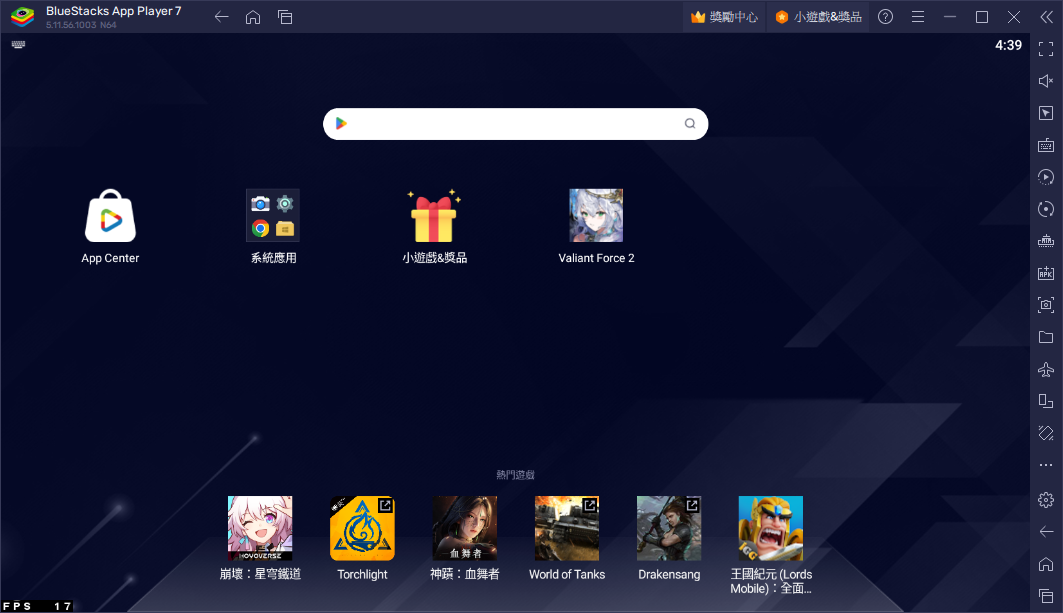Open the 小遊戲&獎品 gift app icon

pos(434,216)
